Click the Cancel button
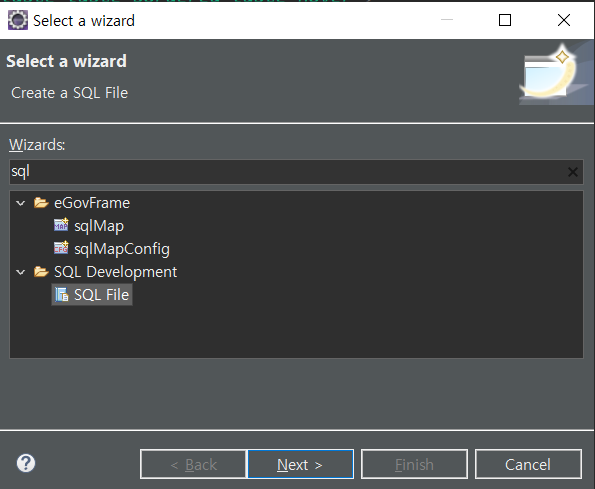 pos(528,464)
